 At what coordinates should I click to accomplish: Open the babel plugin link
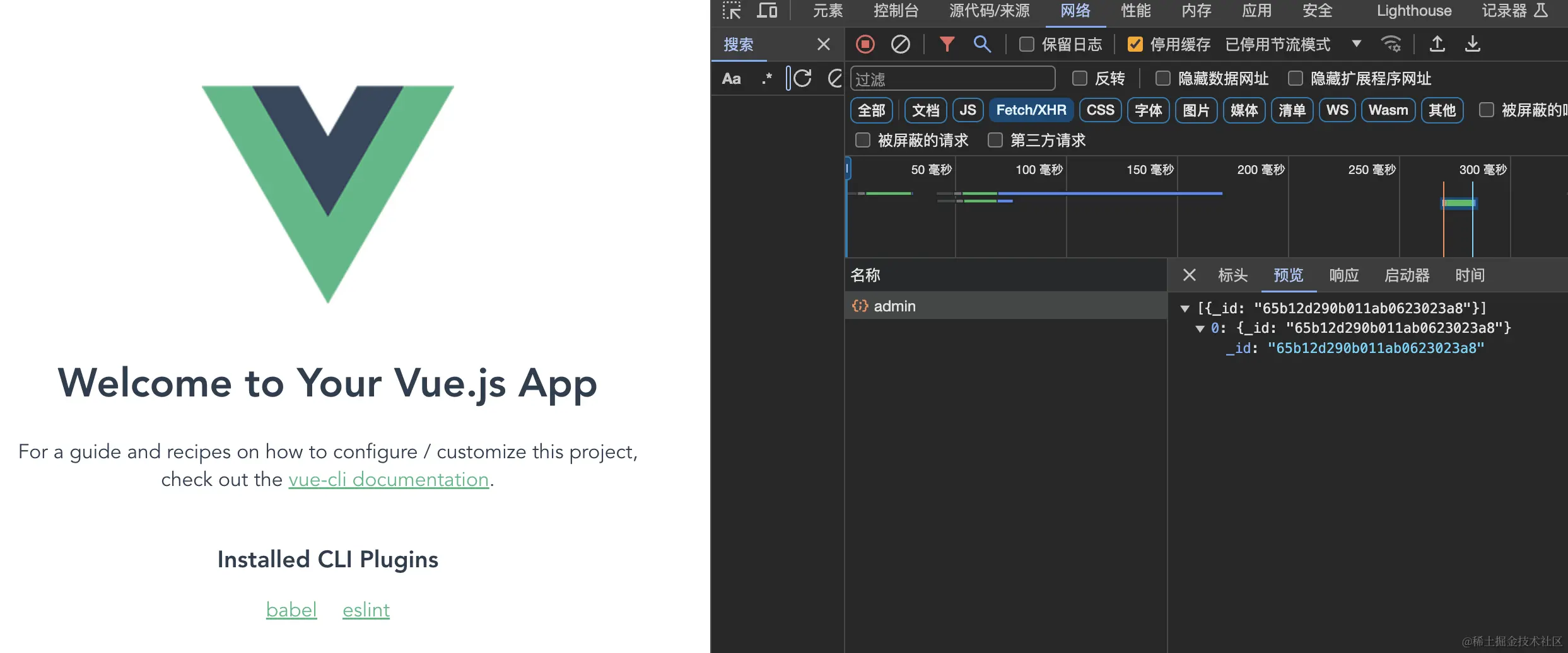tap(291, 610)
